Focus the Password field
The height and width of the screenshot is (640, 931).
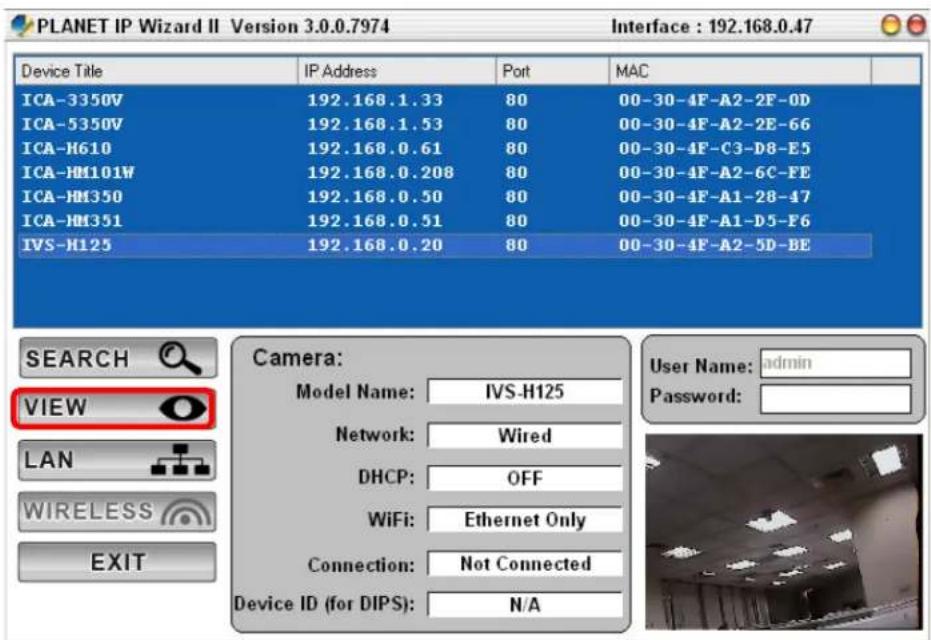pos(835,398)
